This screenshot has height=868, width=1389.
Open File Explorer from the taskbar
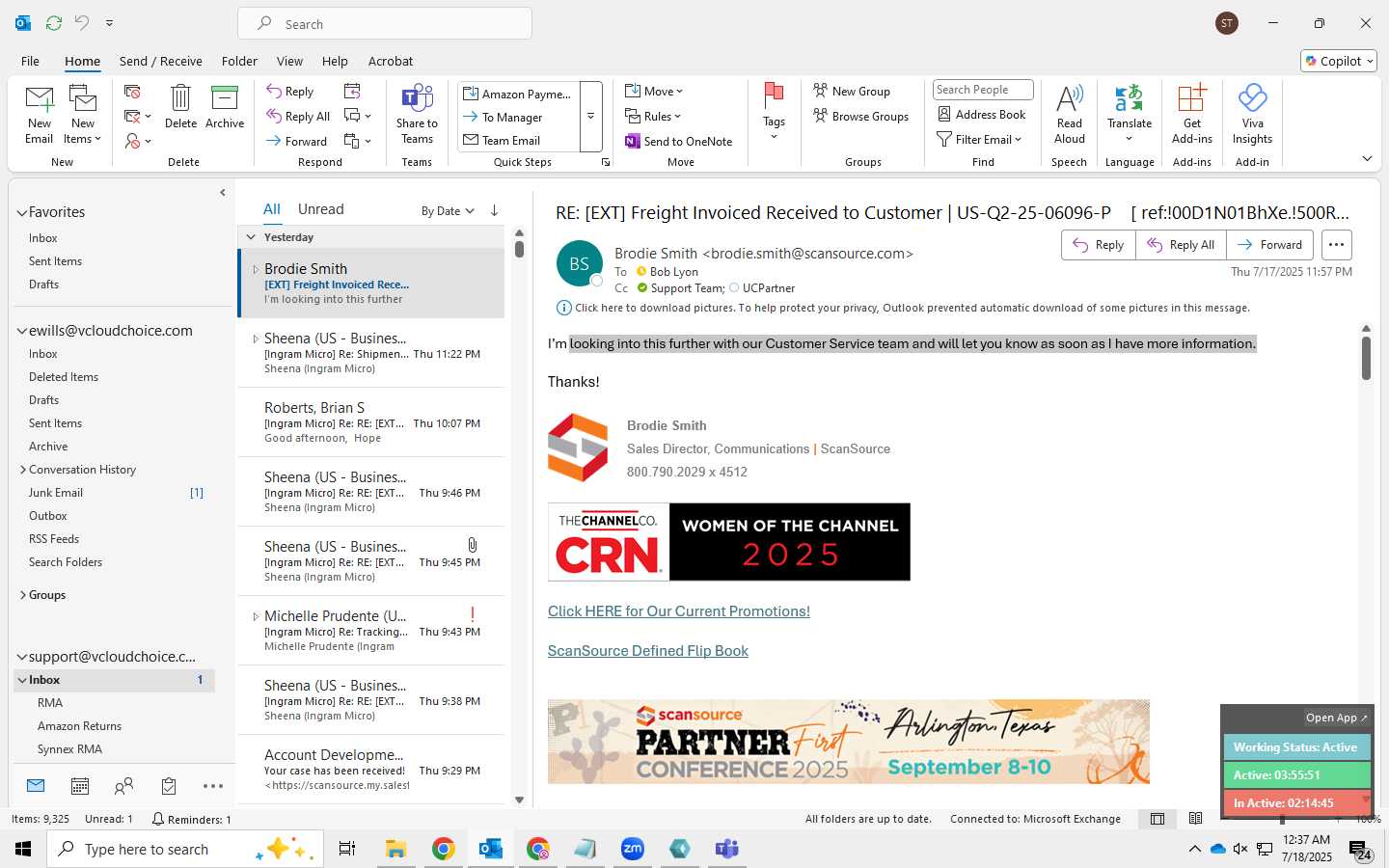click(395, 849)
